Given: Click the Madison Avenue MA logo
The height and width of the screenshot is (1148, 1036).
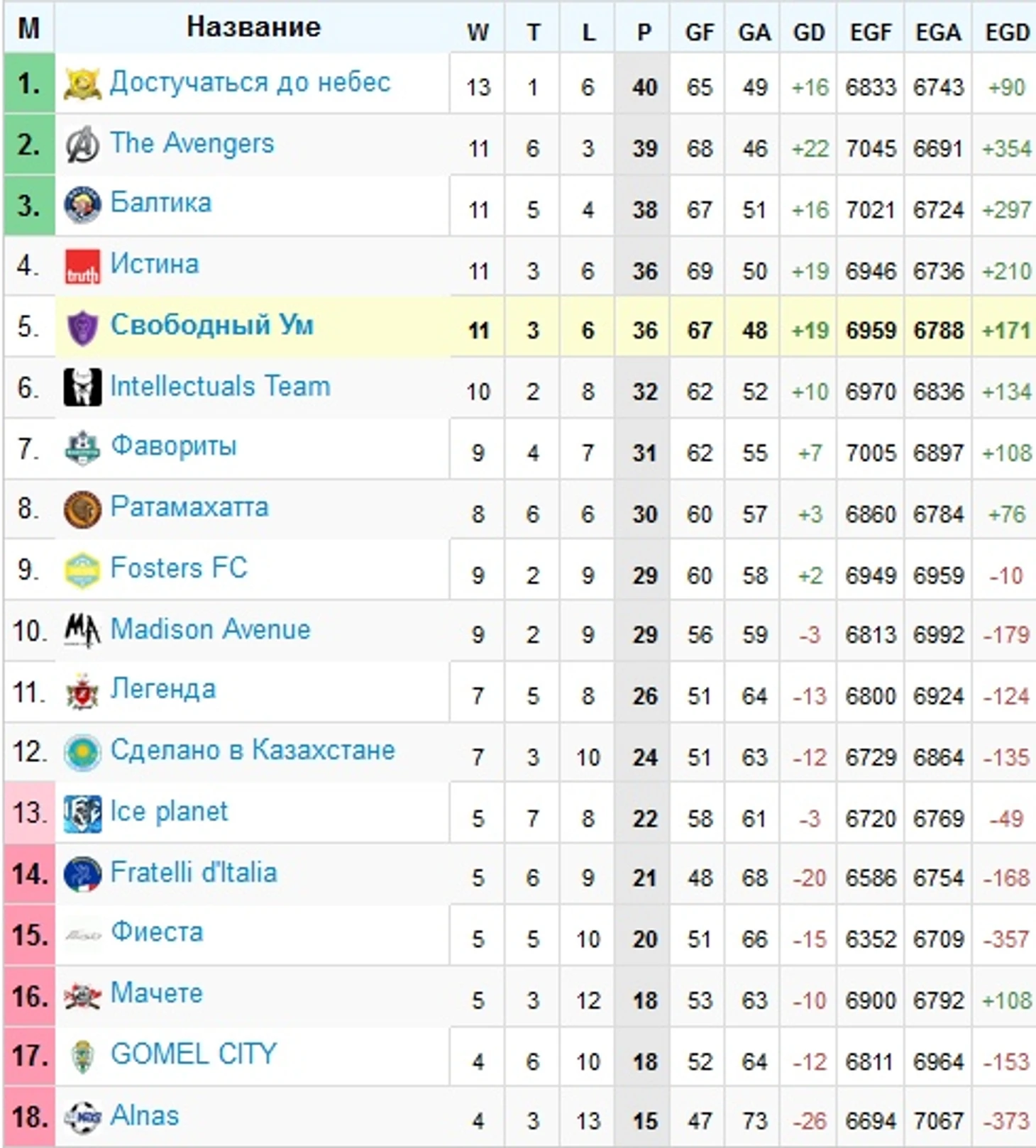Looking at the screenshot, I should [x=82, y=631].
